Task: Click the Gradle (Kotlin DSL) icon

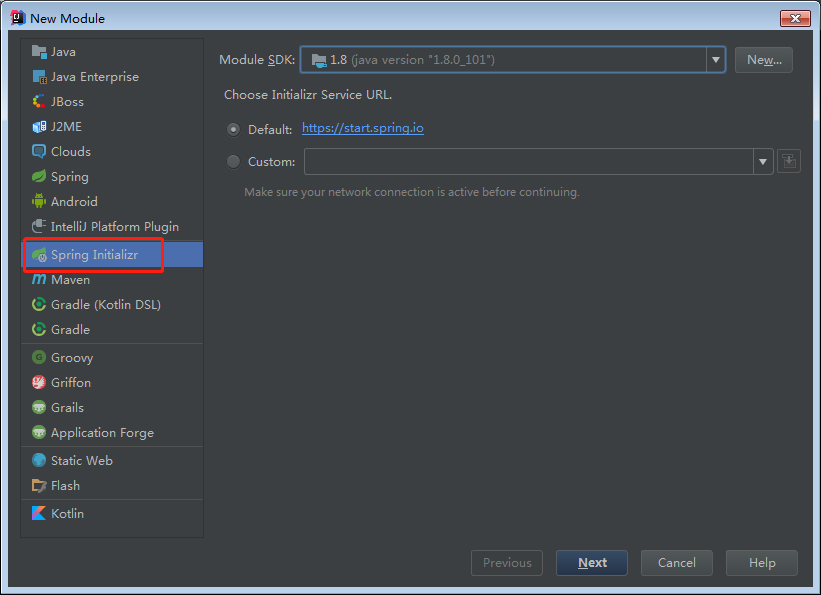Action: (39, 305)
